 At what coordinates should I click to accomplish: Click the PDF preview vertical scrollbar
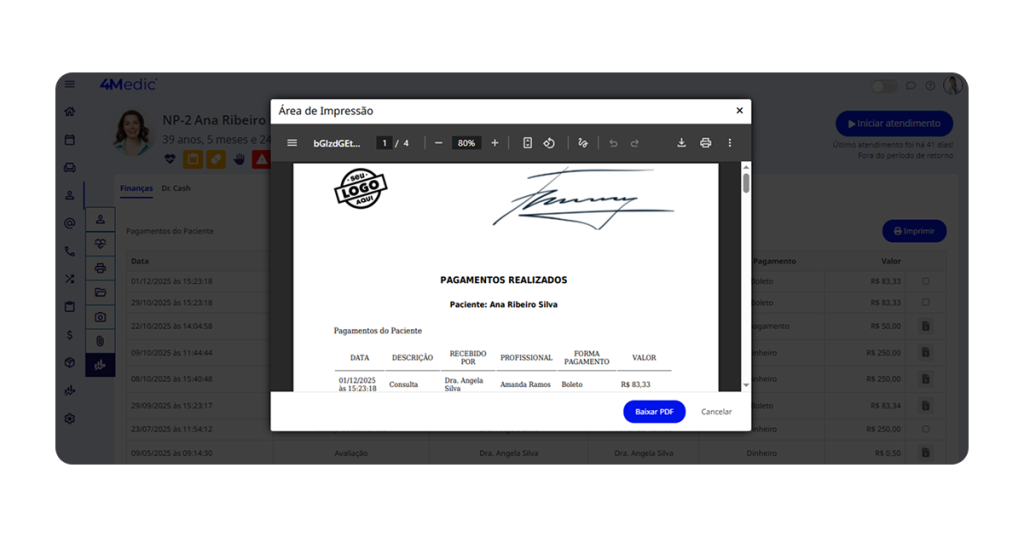point(746,184)
